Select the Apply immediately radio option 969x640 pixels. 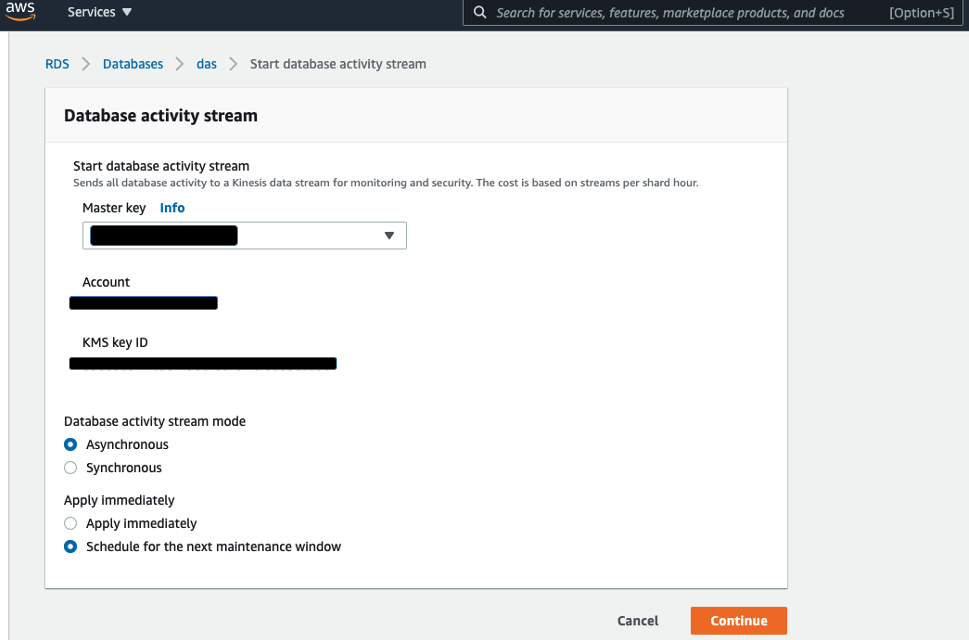coord(70,524)
